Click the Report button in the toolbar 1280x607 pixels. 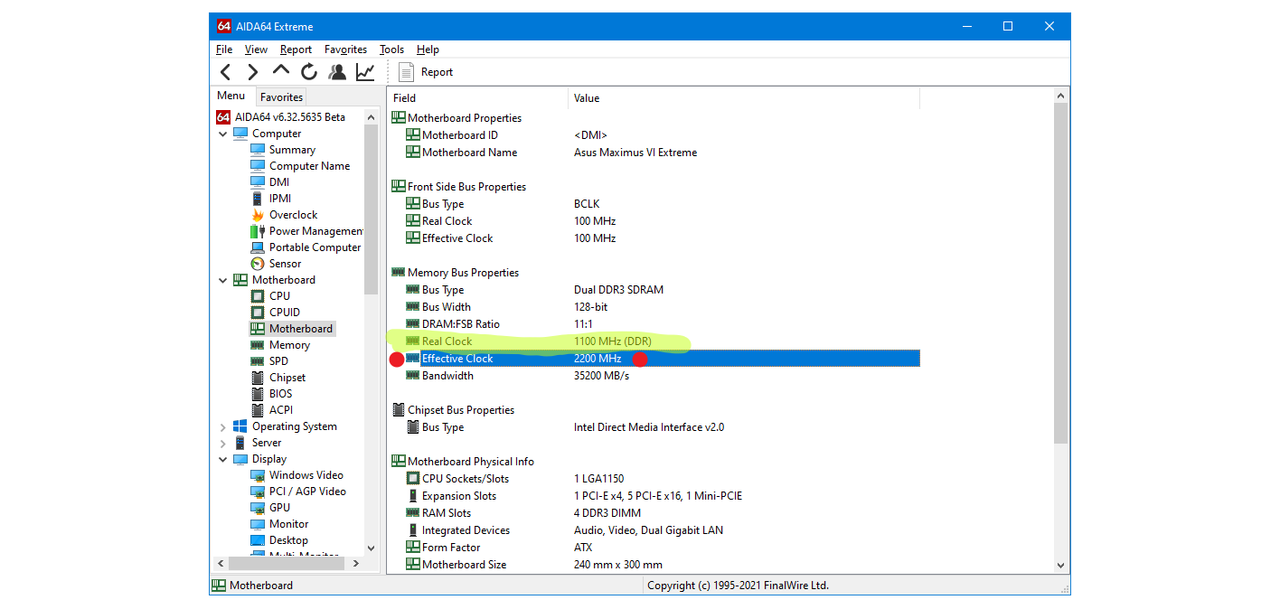(x=426, y=72)
